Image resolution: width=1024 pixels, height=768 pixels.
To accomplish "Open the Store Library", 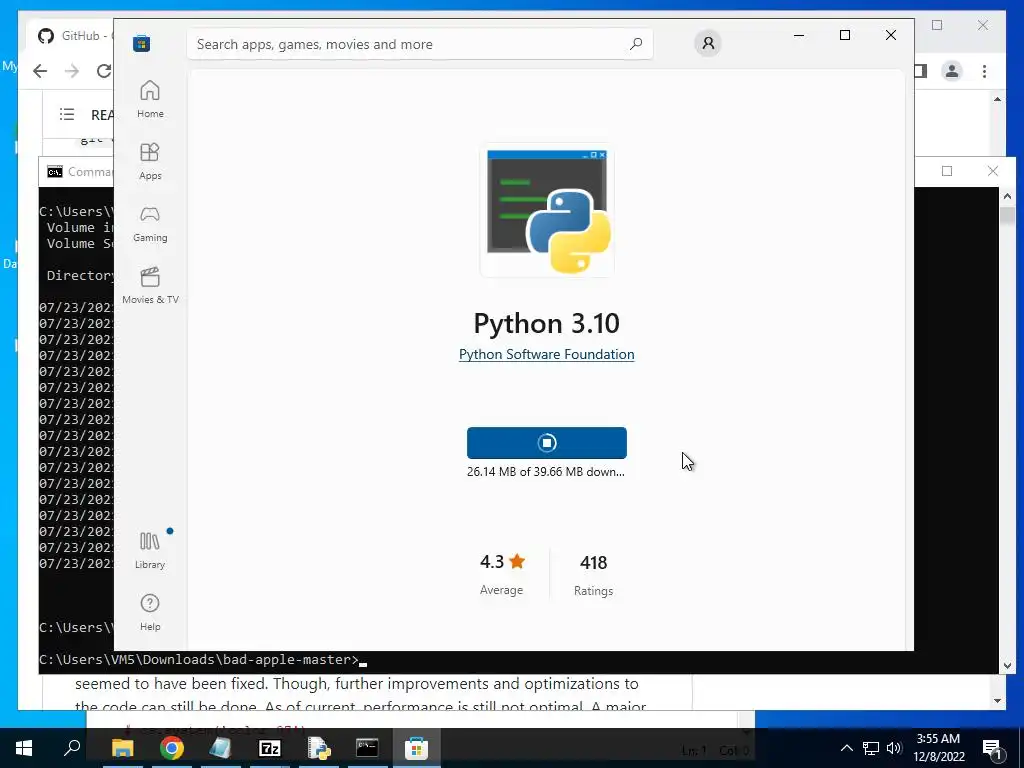I will (x=150, y=551).
